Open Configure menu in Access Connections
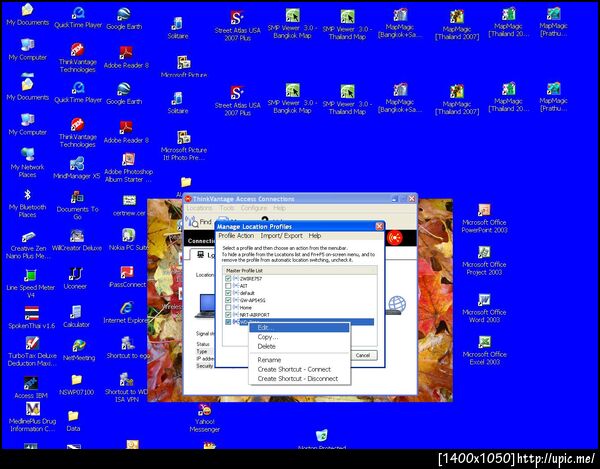600x469 pixels. pos(254,208)
